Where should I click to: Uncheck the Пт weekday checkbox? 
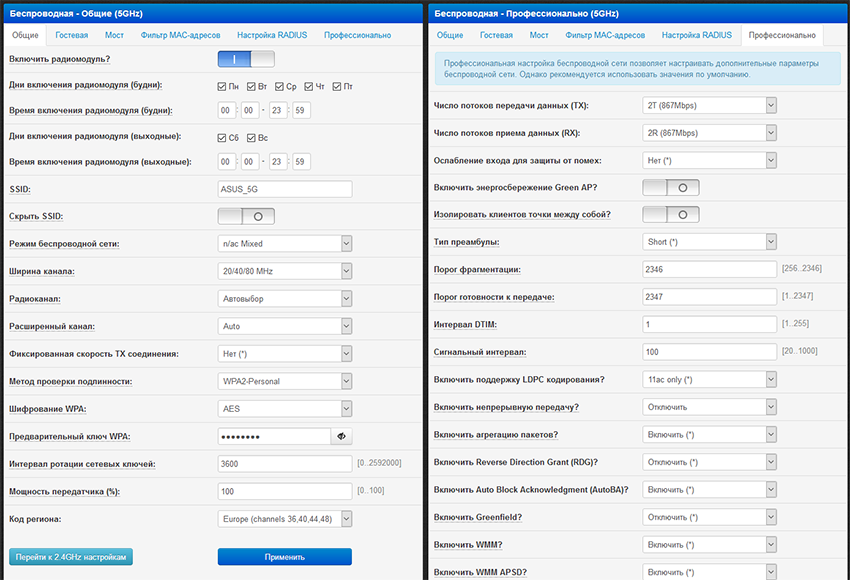tap(337, 86)
